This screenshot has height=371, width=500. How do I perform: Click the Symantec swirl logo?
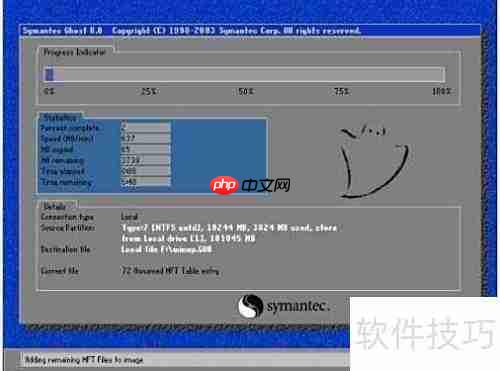[250, 306]
